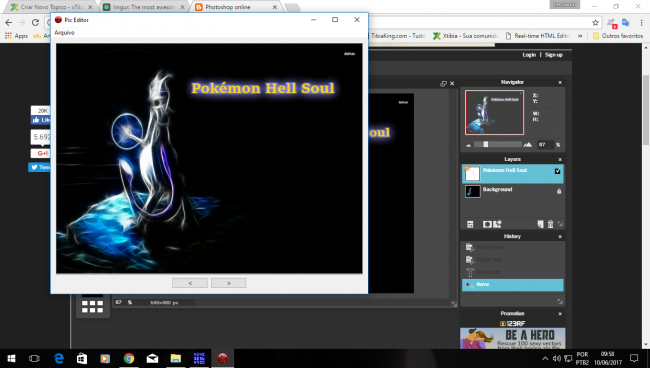Click the Google Translate extension icon
This screenshot has width=650, height=368.
(626, 22)
